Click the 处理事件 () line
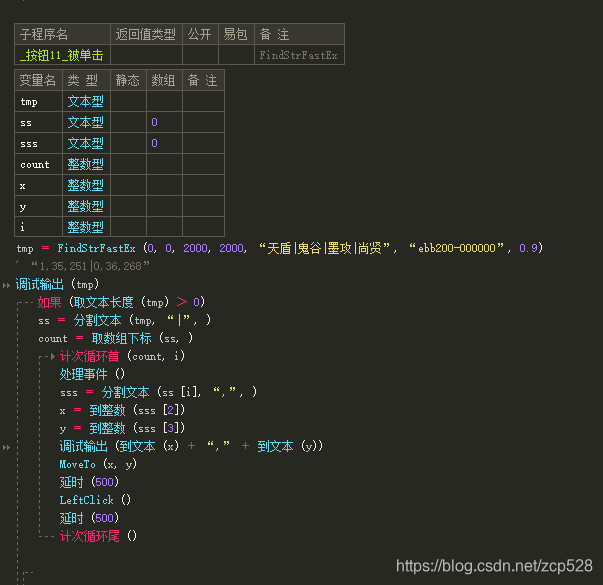This screenshot has height=585, width=603. (92, 374)
